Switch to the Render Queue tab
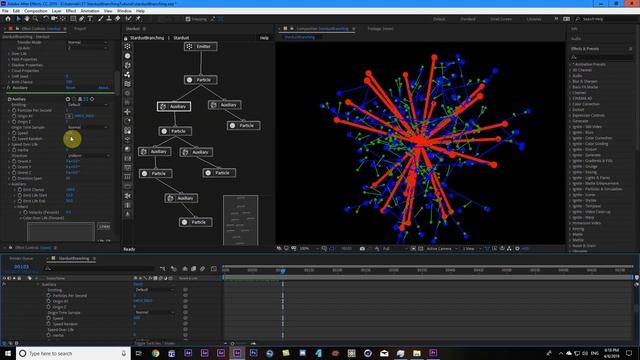This screenshot has width=640, height=360. point(22,258)
